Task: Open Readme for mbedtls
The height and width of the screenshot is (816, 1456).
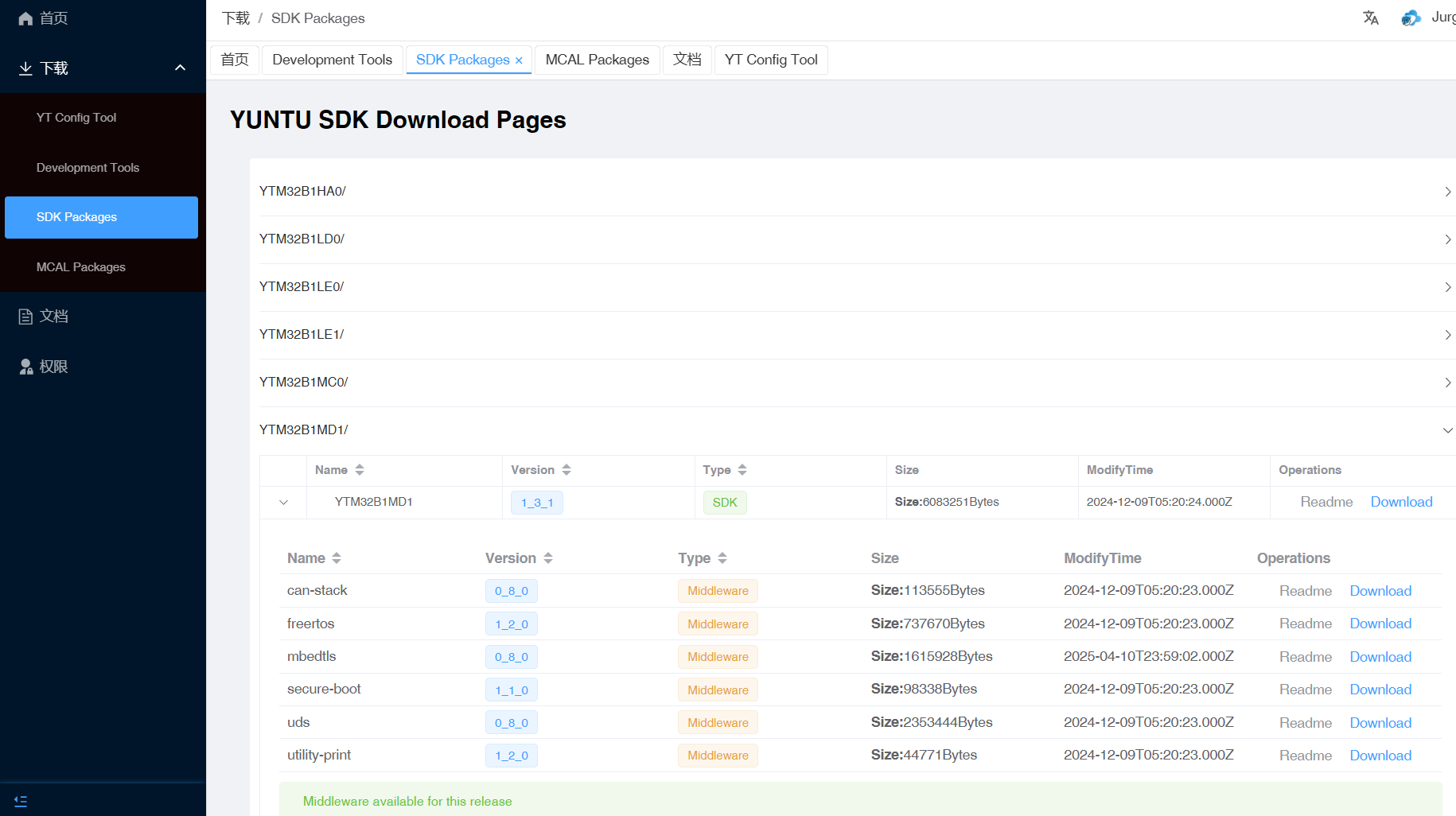Action: [1306, 657]
